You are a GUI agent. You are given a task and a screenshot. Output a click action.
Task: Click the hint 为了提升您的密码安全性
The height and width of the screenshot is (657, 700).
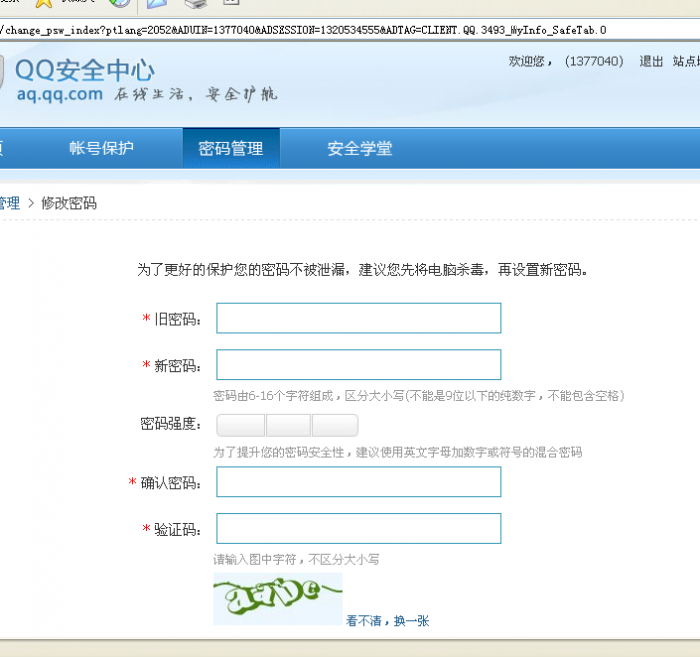pos(279,453)
